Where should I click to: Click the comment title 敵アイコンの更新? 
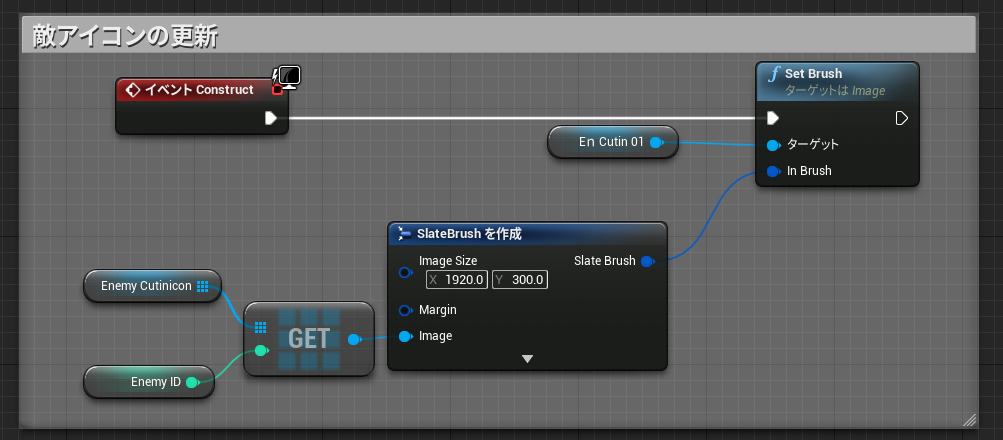pos(125,37)
